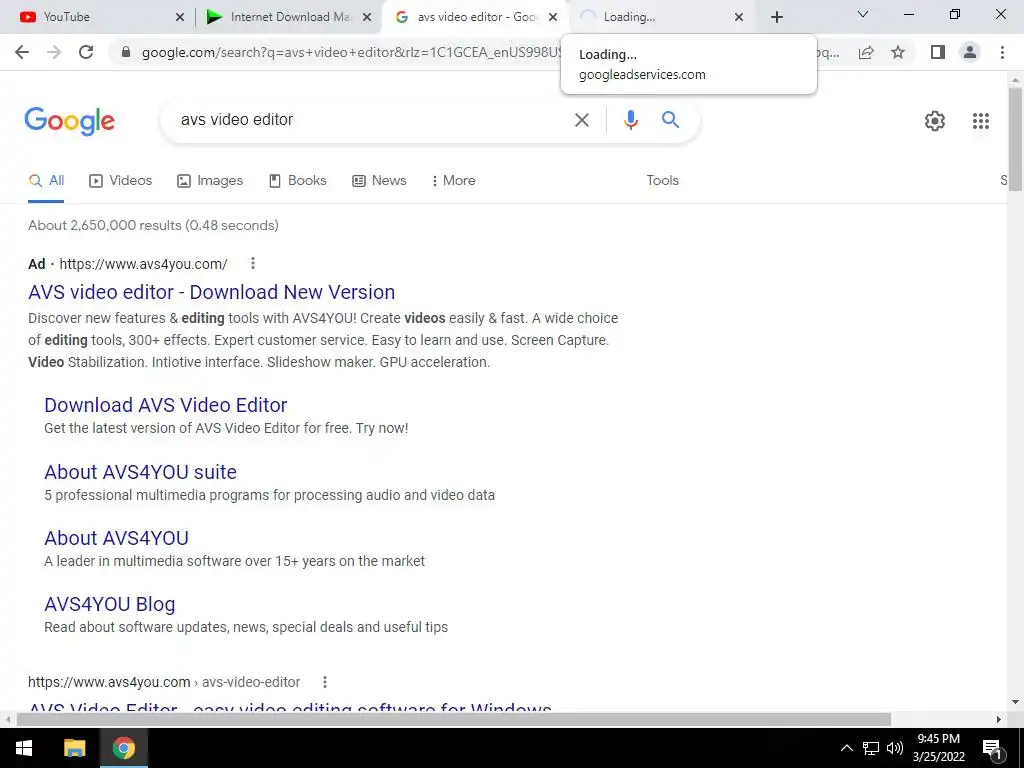
Task: Click Chrome icon in taskbar
Action: click(x=123, y=748)
